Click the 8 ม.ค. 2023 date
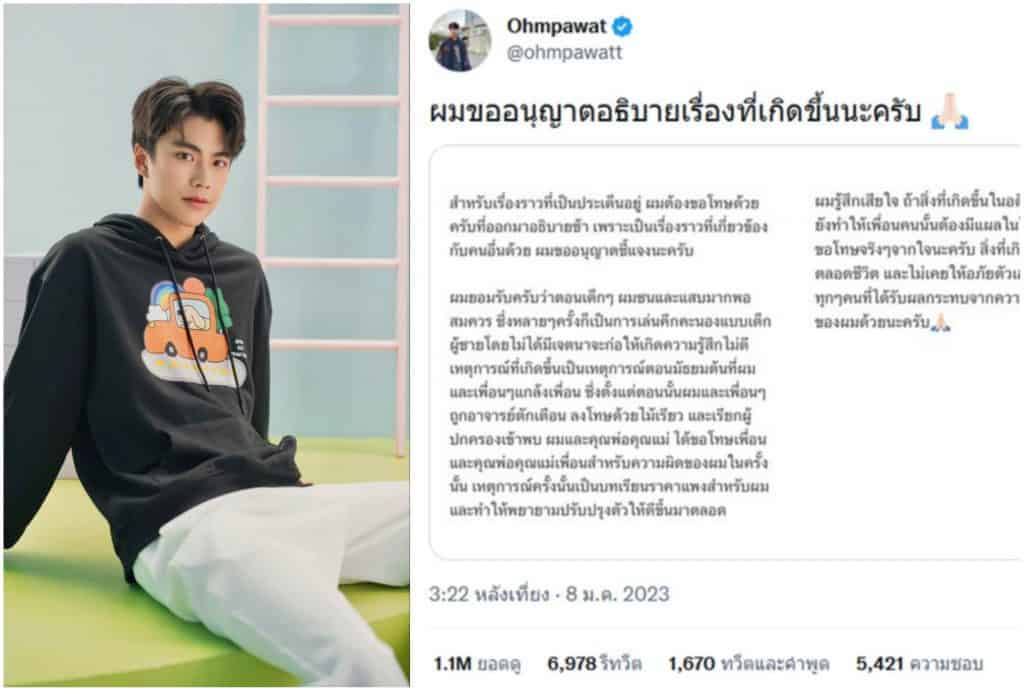The image size is (1024, 691). pos(617,594)
